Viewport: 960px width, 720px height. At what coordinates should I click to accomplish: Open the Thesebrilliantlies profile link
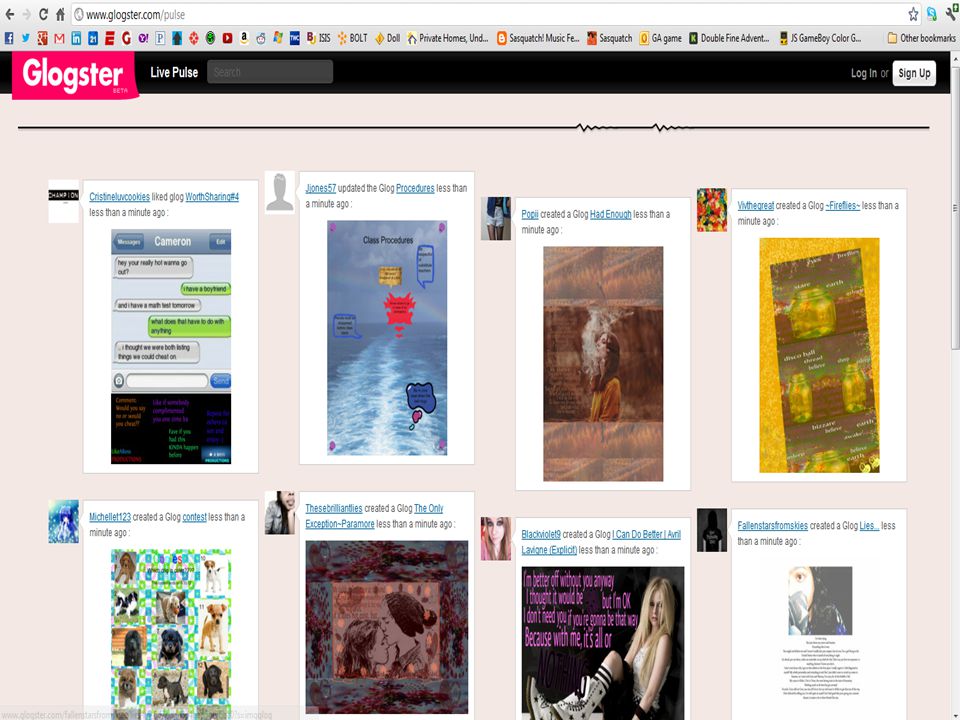[x=334, y=508]
